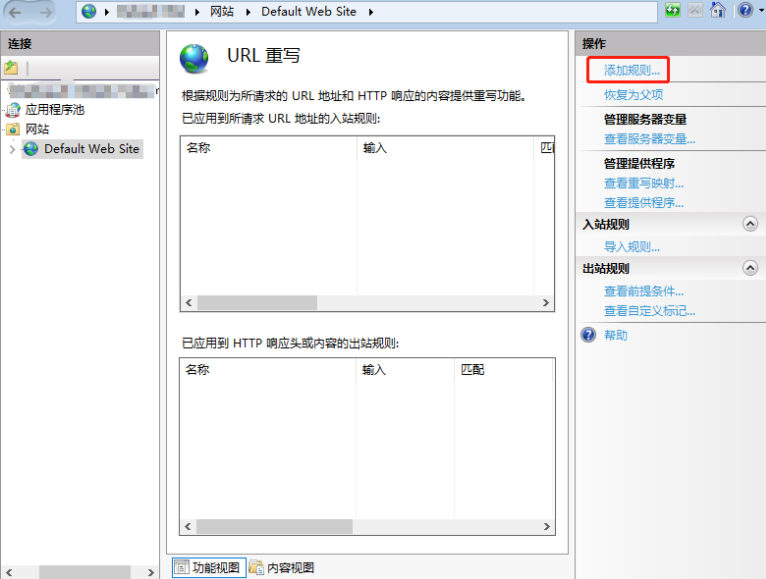Click inbound rules horizontal scrollbar thumb
766x579 pixels.
click(256, 302)
